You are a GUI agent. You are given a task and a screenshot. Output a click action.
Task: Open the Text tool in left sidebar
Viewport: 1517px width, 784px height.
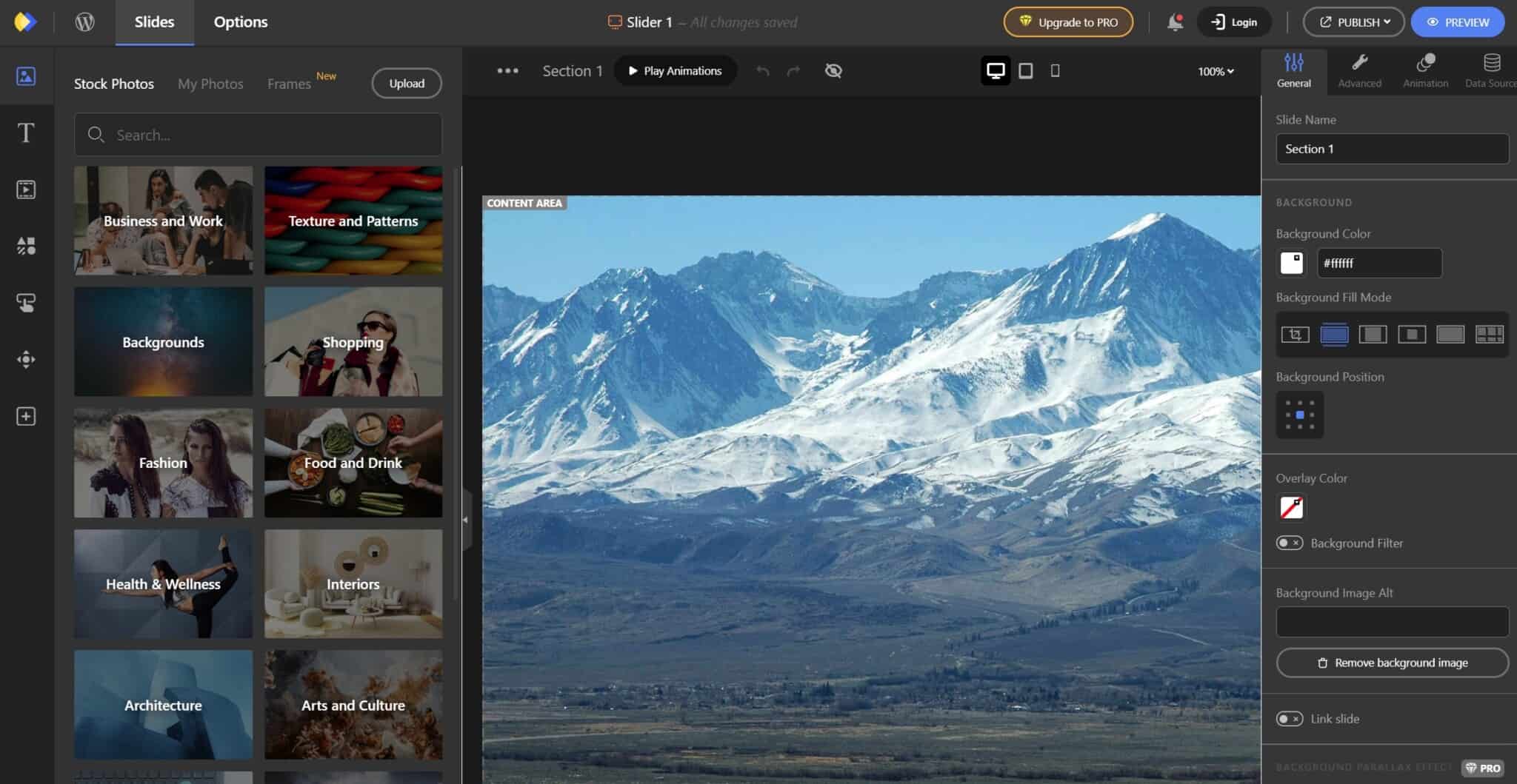tap(26, 133)
